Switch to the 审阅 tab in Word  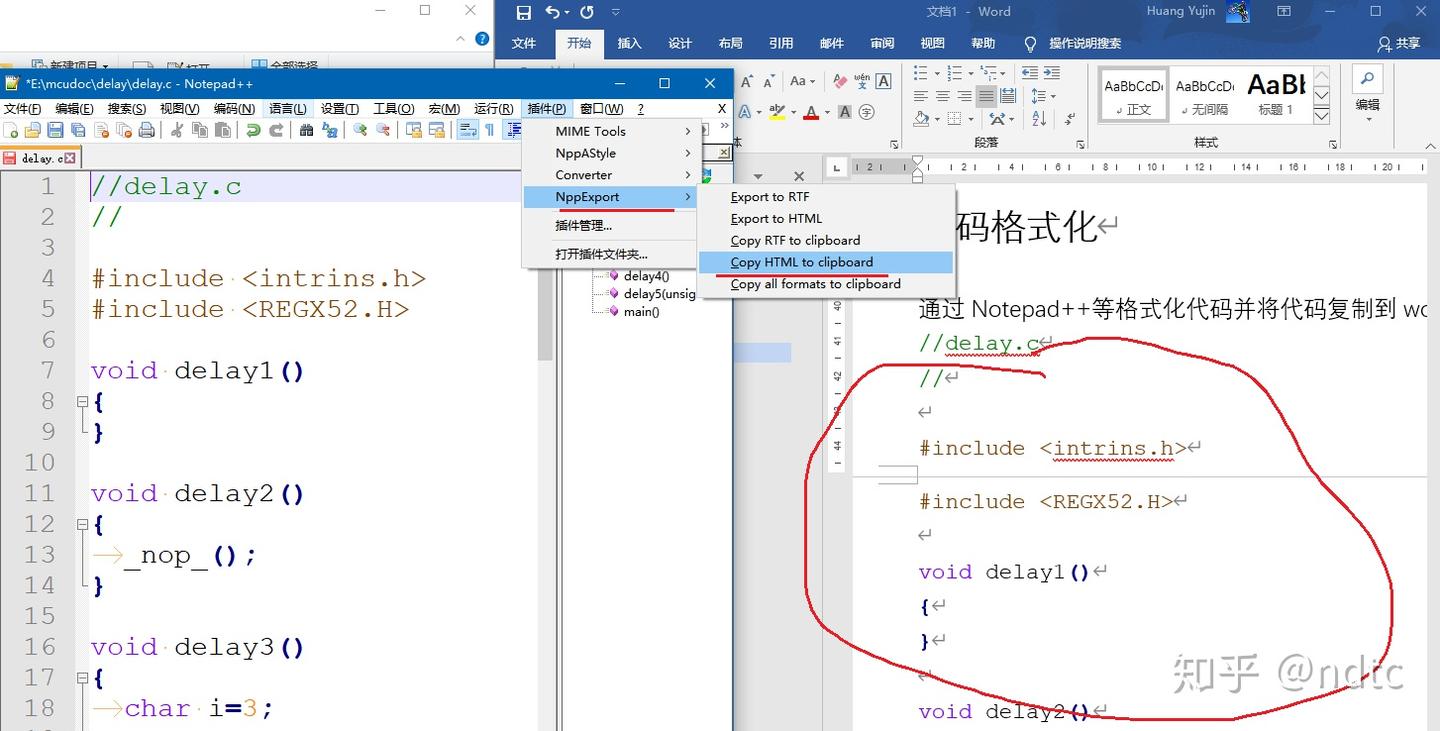coord(882,43)
